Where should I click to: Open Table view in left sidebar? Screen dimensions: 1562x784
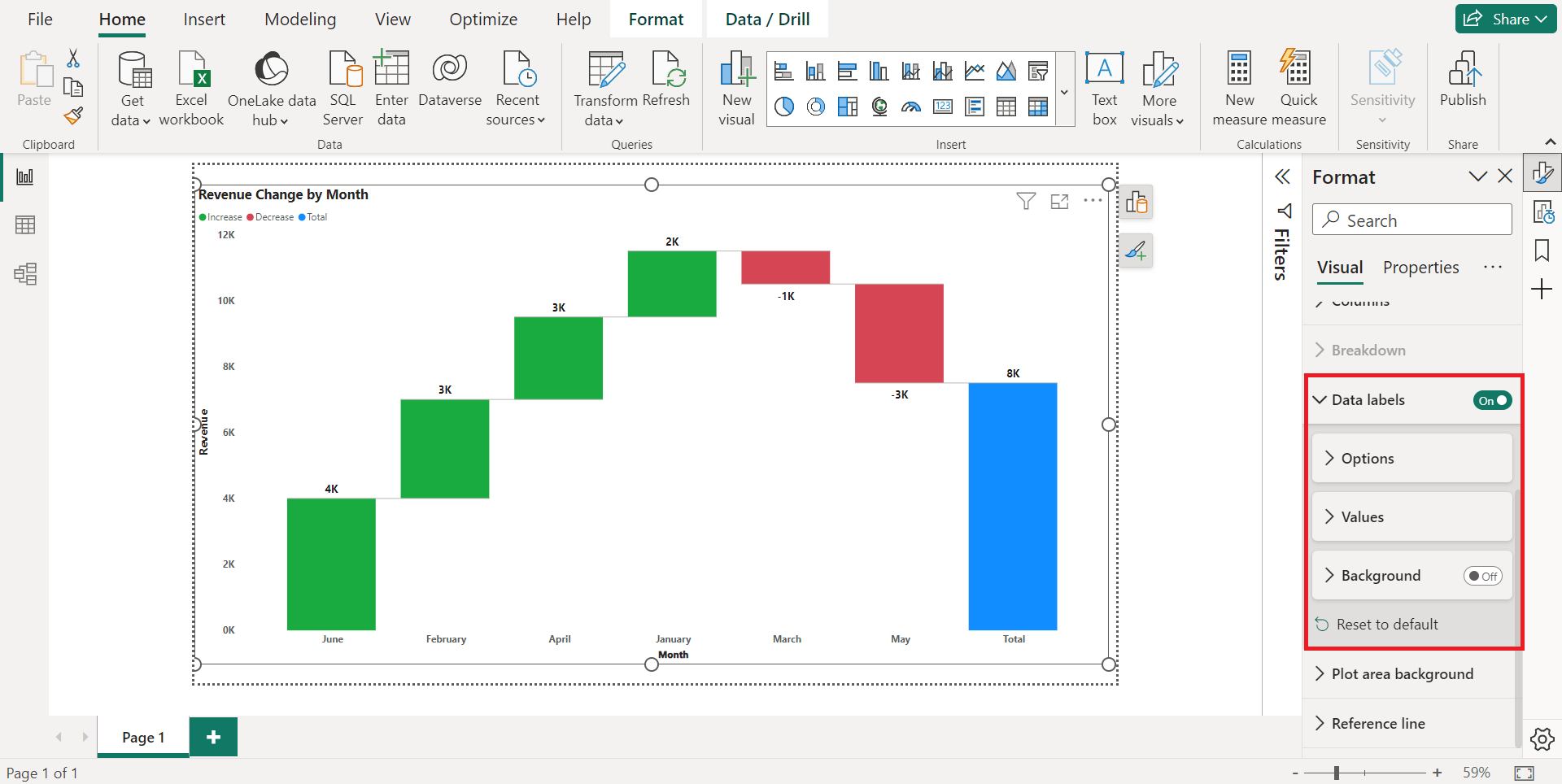click(x=25, y=225)
